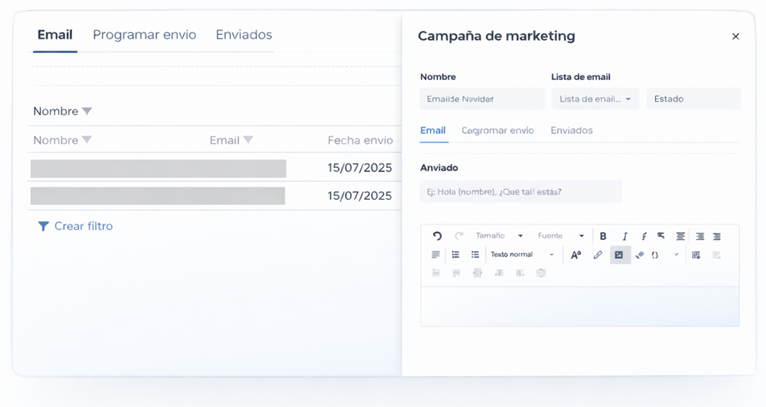Toggle bold formatting
This screenshot has width=766, height=407.
(x=603, y=236)
